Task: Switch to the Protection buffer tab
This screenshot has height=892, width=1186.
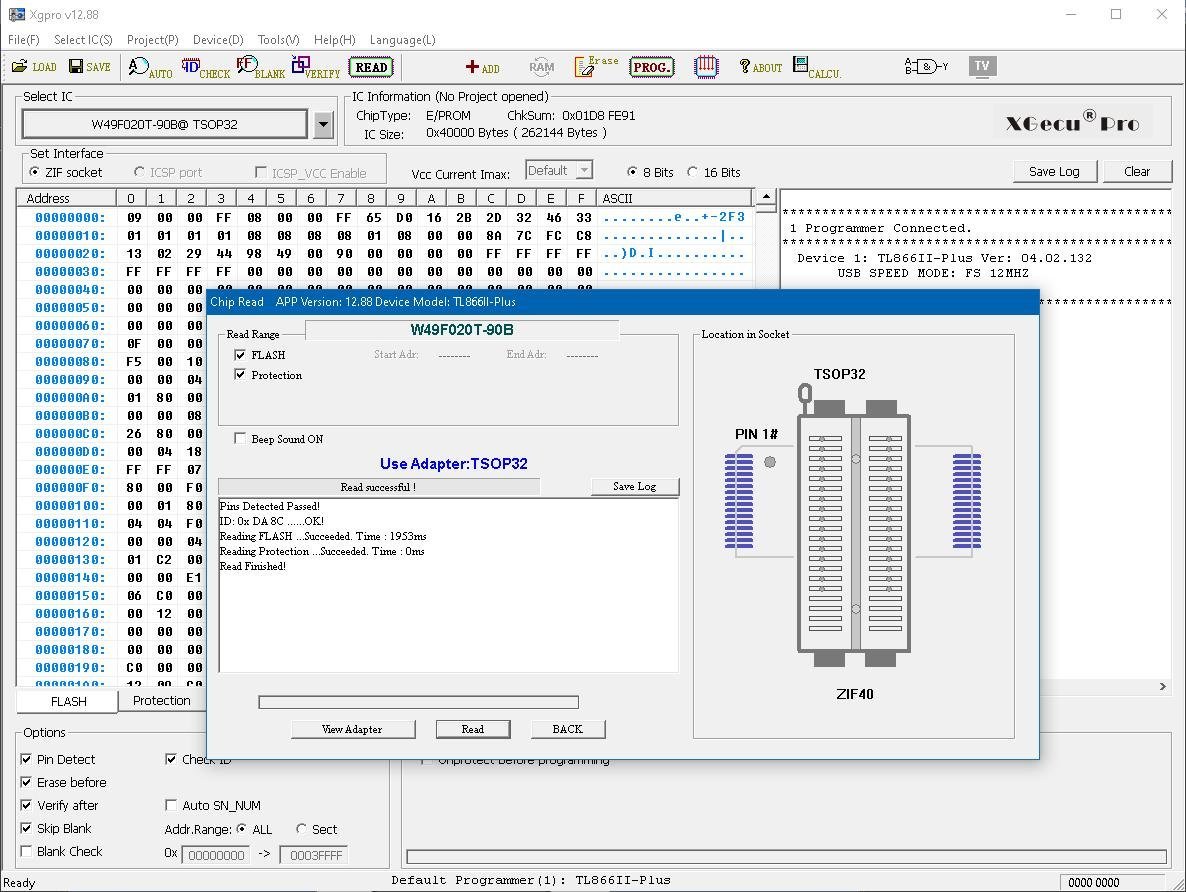Action: point(162,701)
